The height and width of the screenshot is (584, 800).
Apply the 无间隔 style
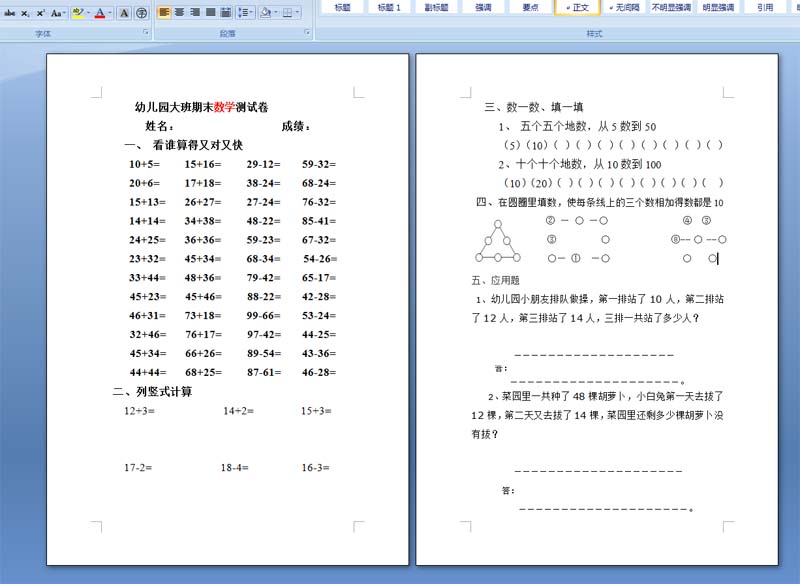624,7
